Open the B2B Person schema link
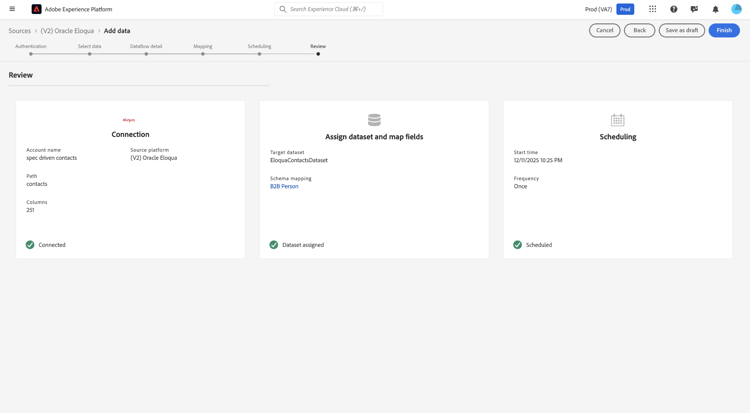This screenshot has height=413, width=750. tap(284, 186)
